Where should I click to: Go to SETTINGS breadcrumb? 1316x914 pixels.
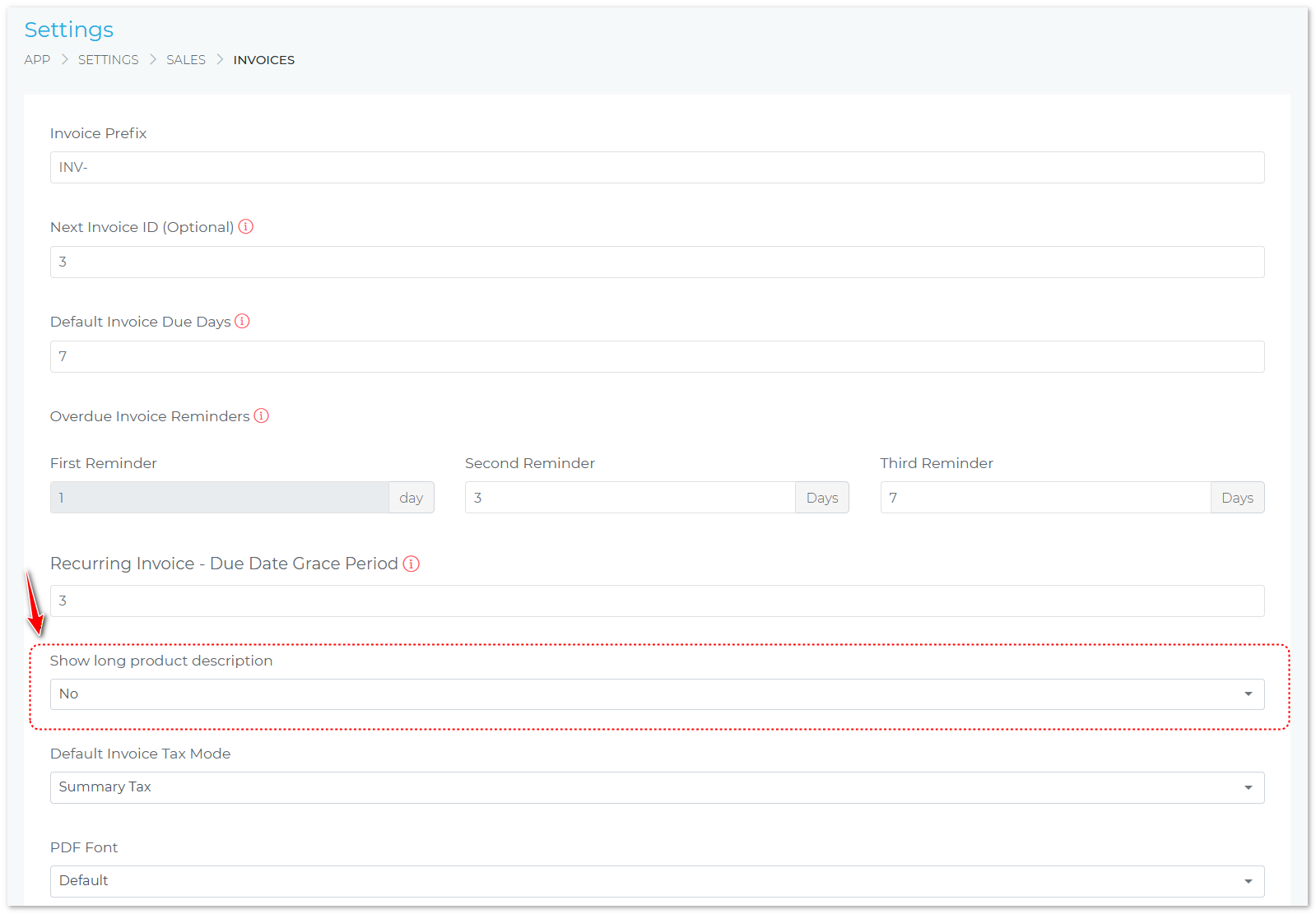(109, 60)
